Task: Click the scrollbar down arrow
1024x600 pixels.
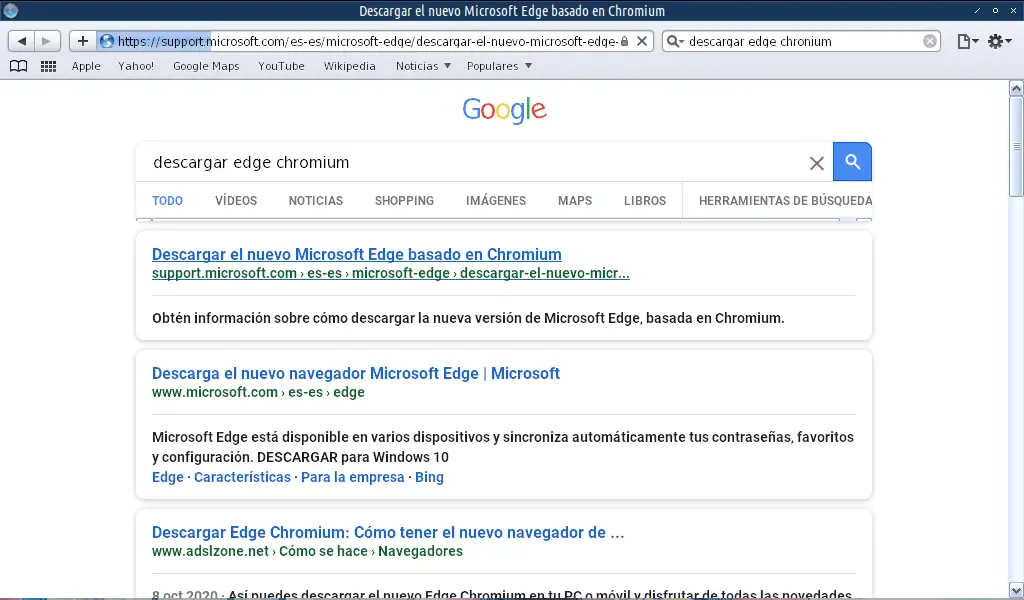Action: click(1016, 591)
